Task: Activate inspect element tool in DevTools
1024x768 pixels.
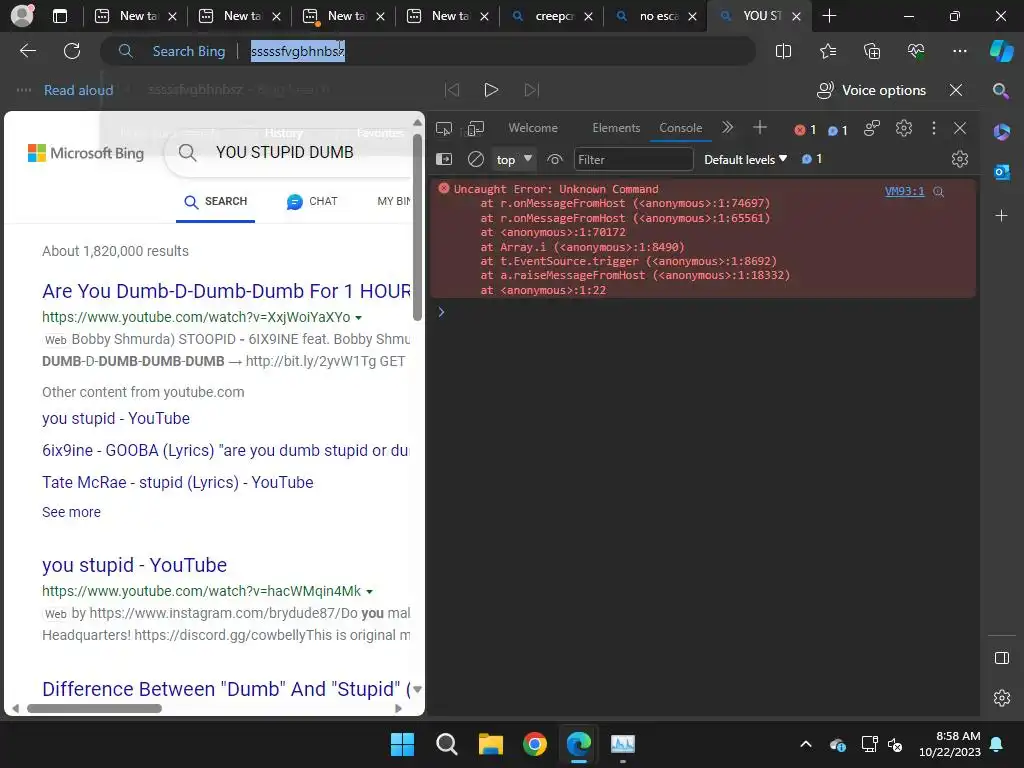Action: 444,129
